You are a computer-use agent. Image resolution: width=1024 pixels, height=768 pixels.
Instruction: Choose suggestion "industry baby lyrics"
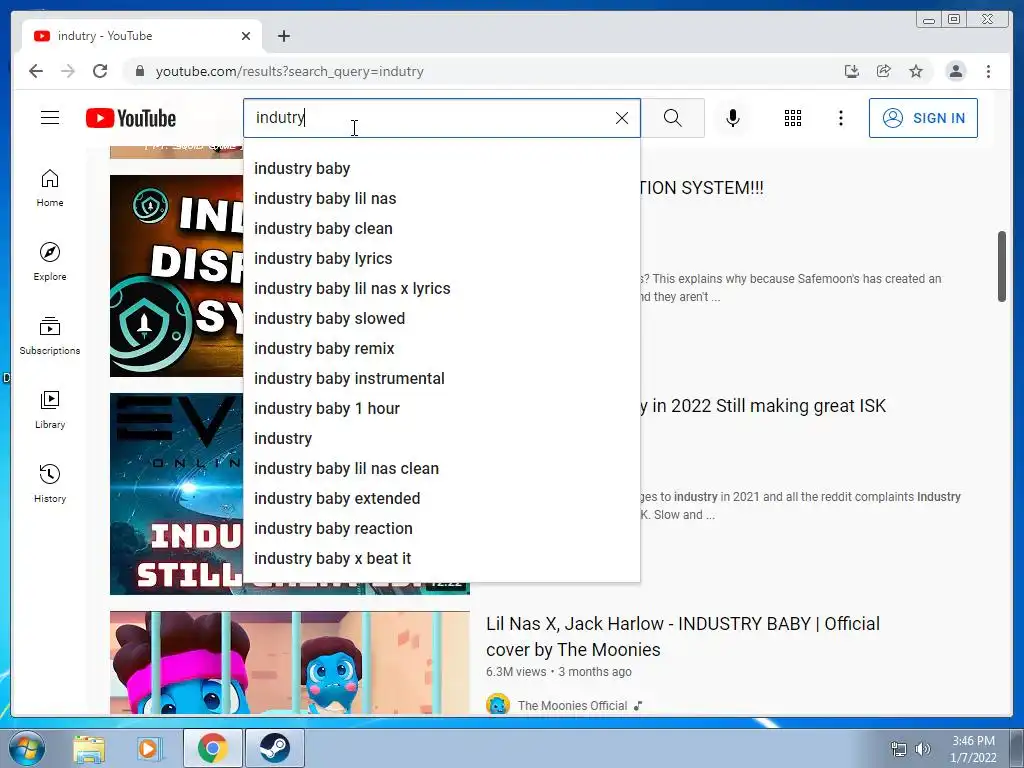pyautogui.click(x=441, y=259)
